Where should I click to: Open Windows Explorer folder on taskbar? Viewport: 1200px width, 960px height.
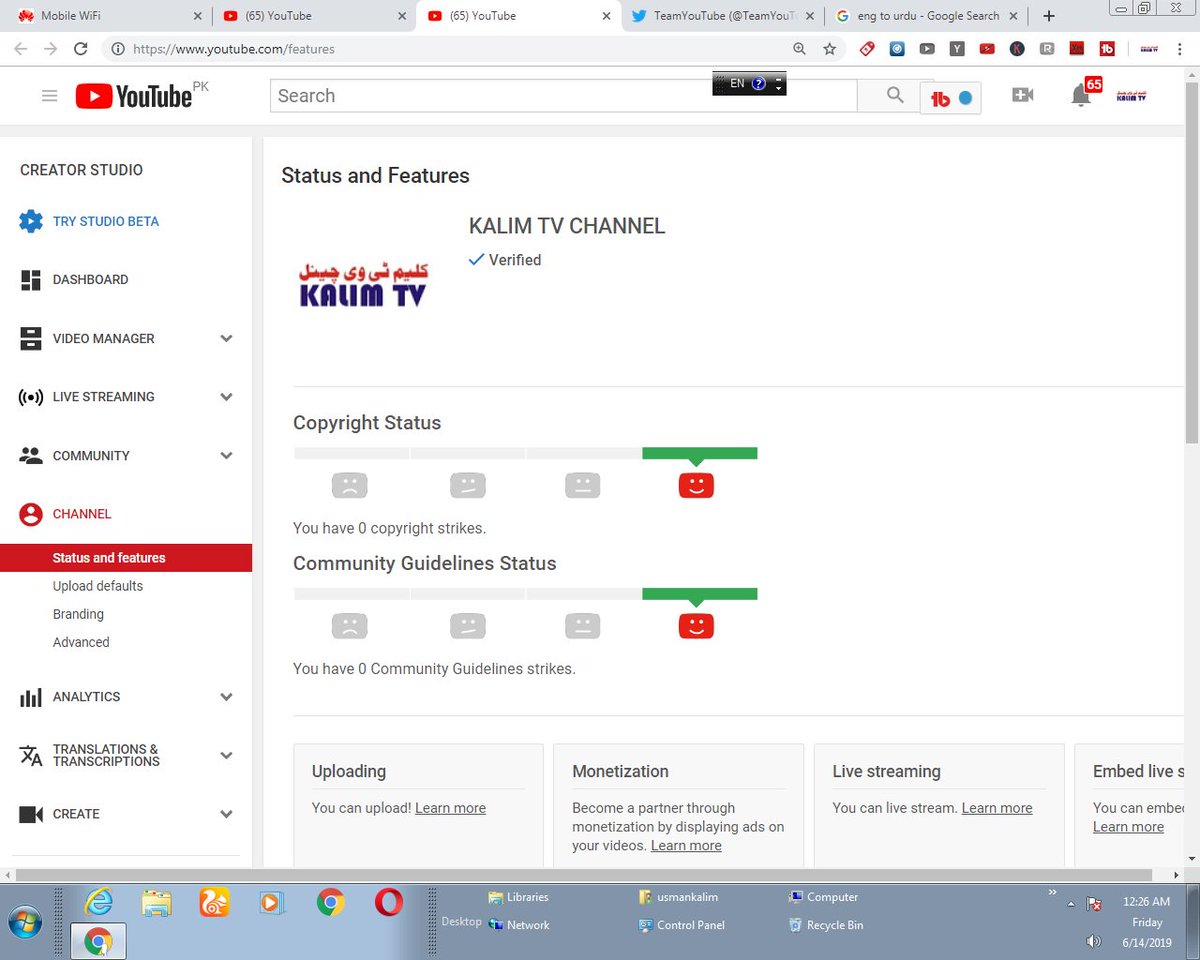tap(156, 903)
